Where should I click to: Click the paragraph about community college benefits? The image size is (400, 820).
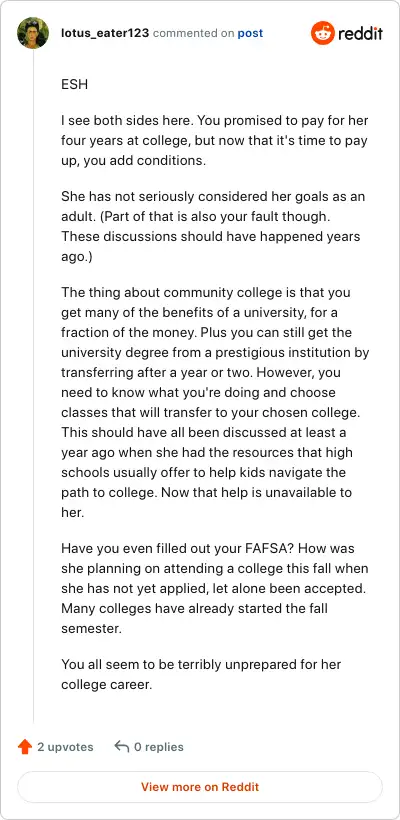pos(215,402)
